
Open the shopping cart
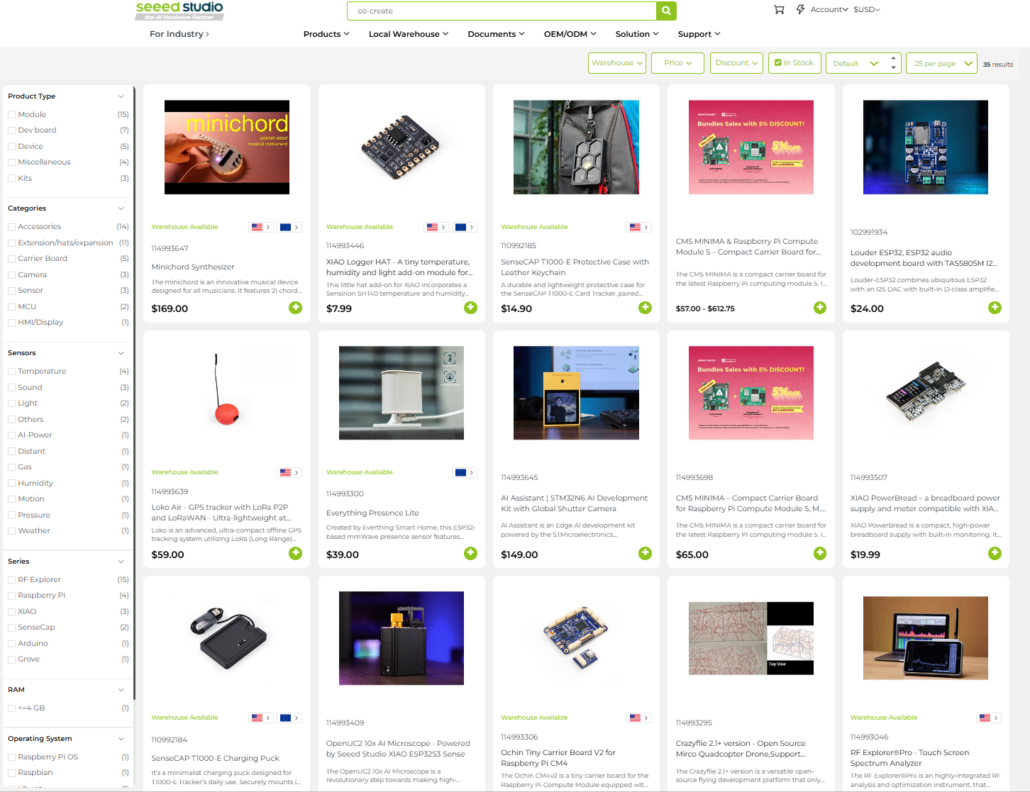pyautogui.click(x=779, y=10)
